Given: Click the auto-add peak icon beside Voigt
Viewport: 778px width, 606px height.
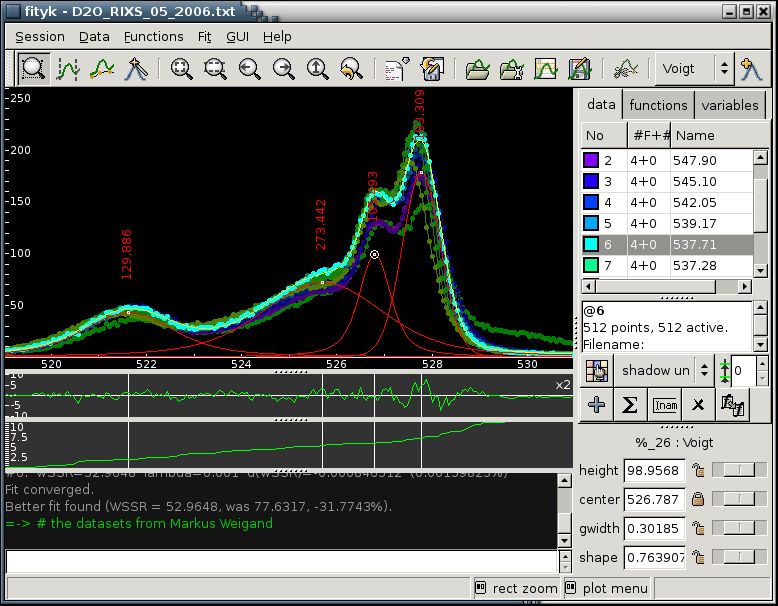Looking at the screenshot, I should pos(752,69).
